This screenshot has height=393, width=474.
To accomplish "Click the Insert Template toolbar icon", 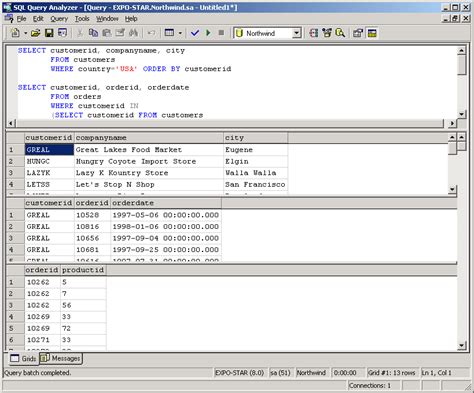I will pyautogui.click(x=62, y=33).
